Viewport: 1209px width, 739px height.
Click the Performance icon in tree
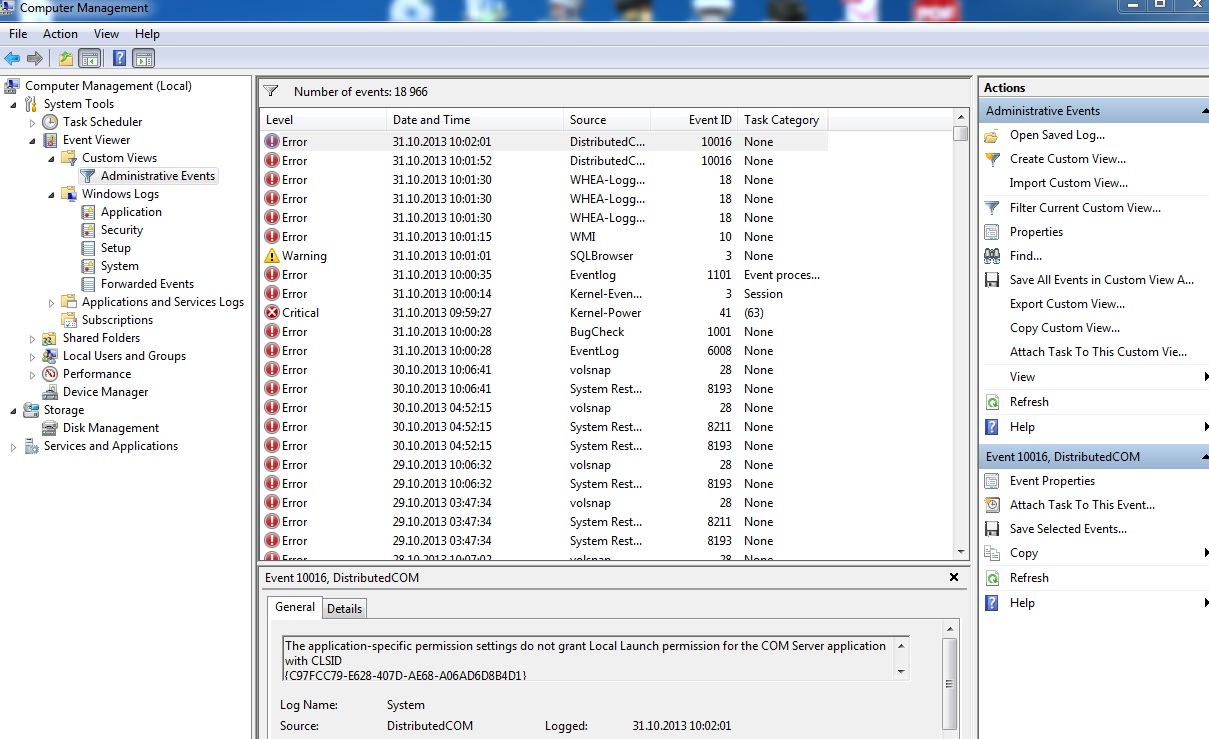coord(50,374)
